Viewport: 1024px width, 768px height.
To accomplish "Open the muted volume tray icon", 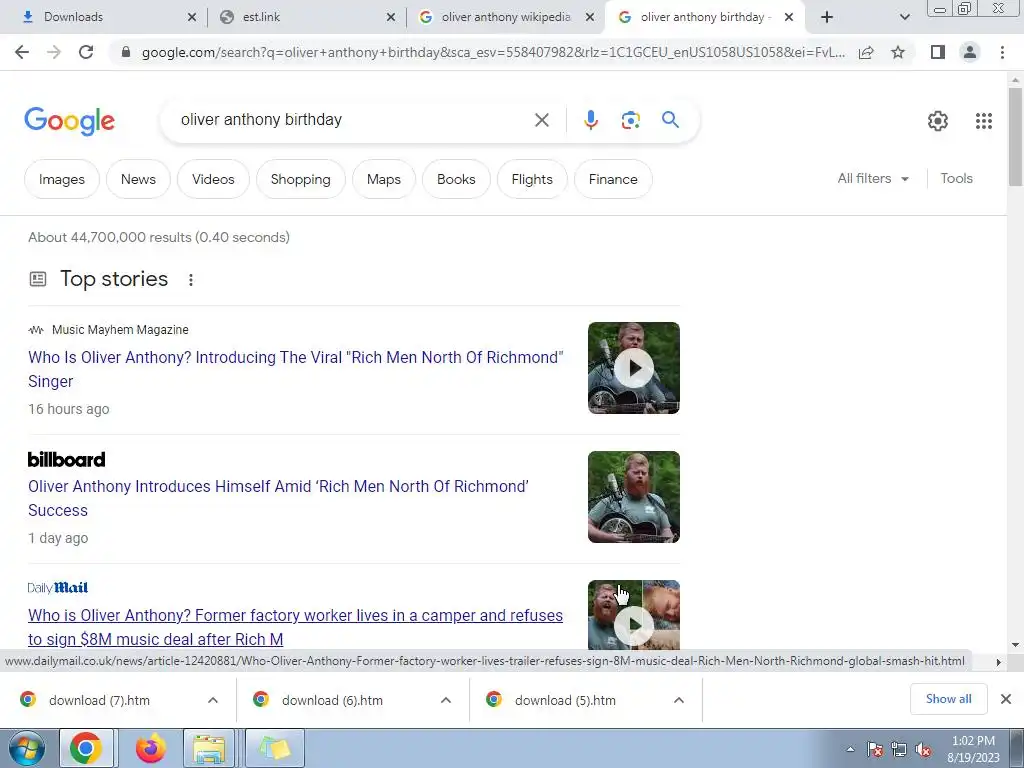I will pos(923,750).
